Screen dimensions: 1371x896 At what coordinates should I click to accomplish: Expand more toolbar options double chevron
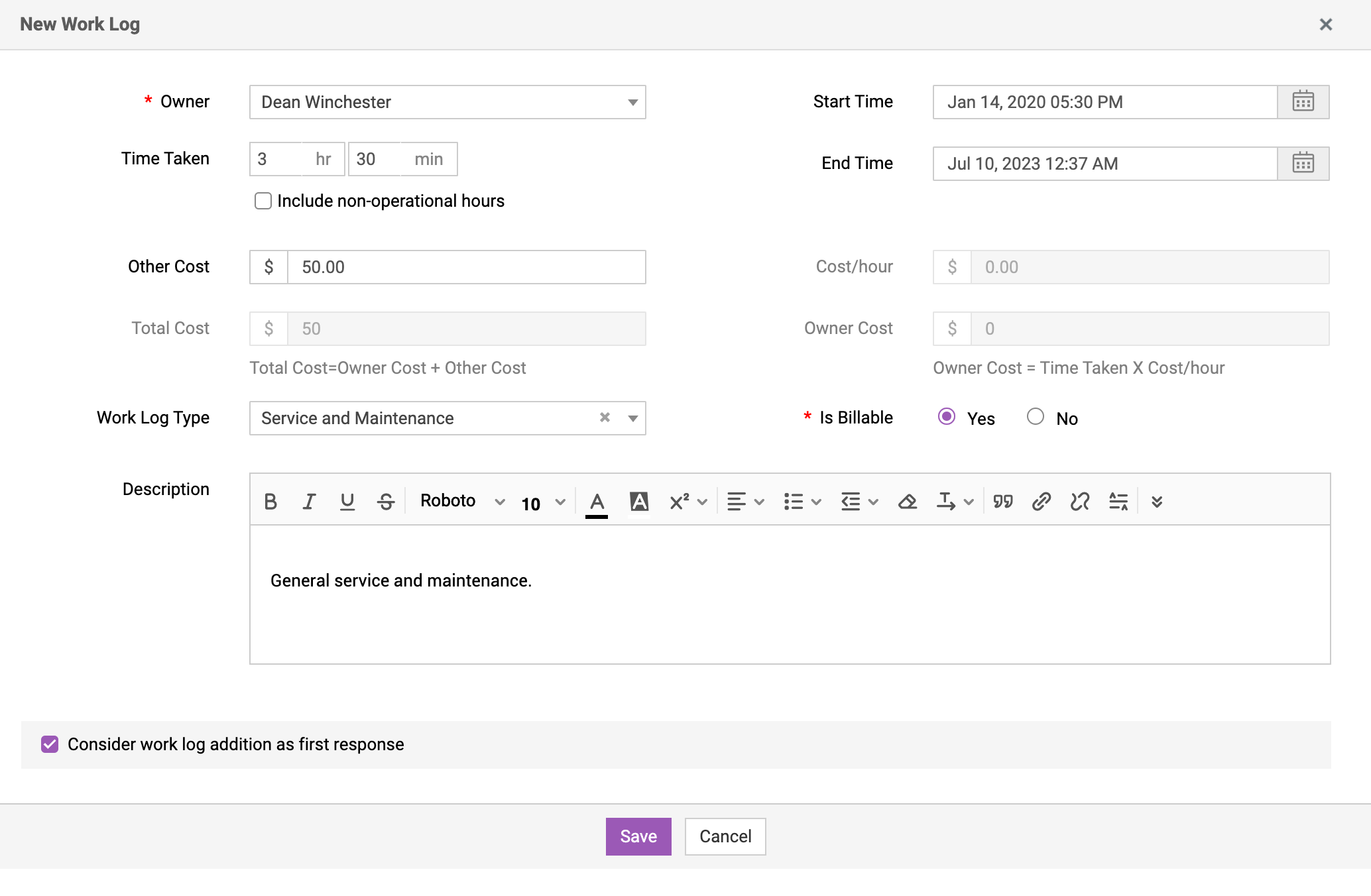click(x=1157, y=502)
